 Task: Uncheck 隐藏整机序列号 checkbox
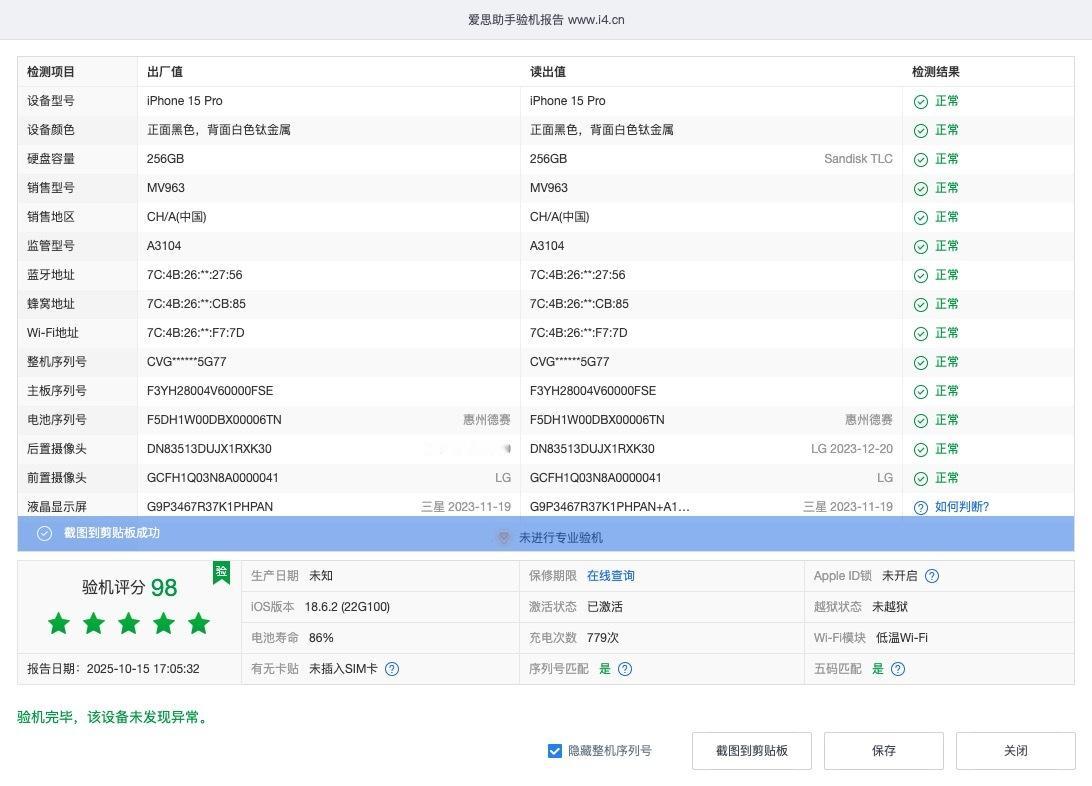coord(554,750)
